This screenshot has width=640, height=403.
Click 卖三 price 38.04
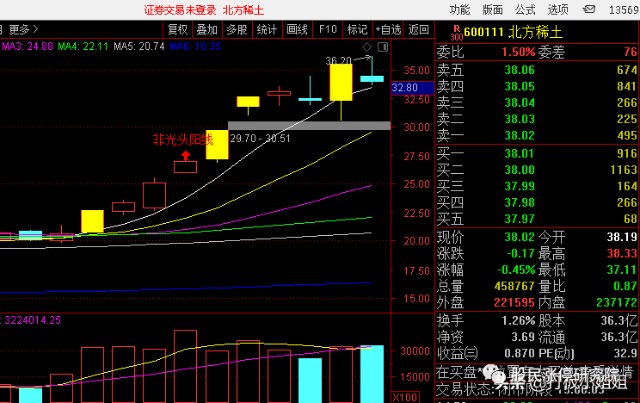519,103
